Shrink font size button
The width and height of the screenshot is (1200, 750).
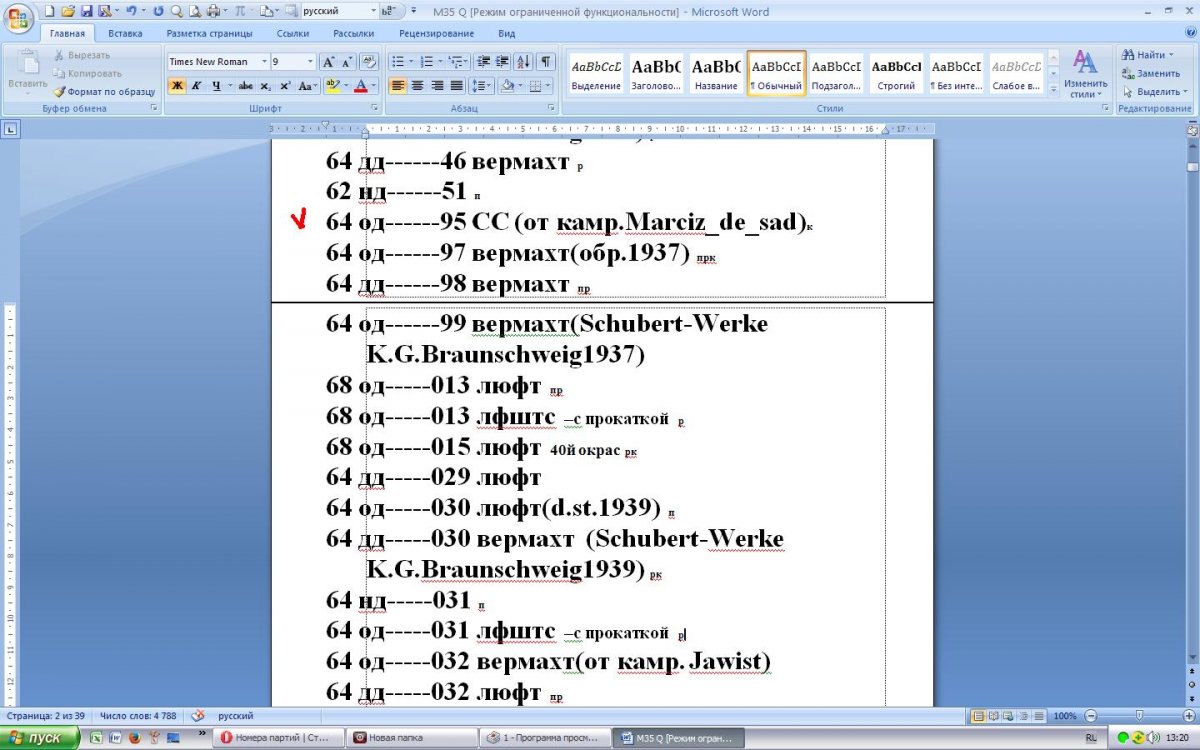[x=347, y=62]
